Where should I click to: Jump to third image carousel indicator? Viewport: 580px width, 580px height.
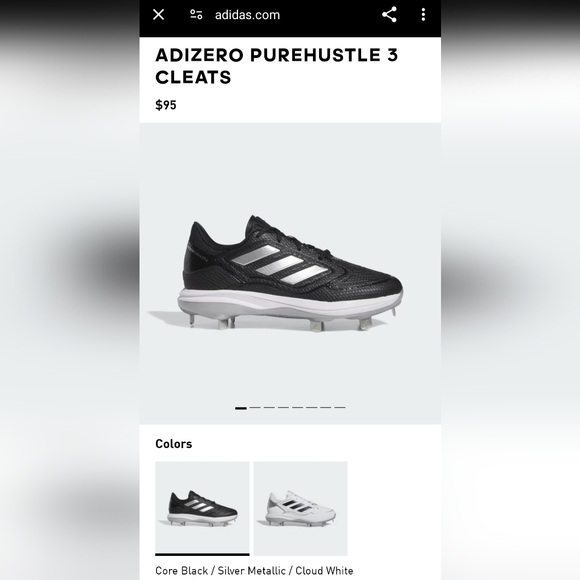click(x=269, y=408)
